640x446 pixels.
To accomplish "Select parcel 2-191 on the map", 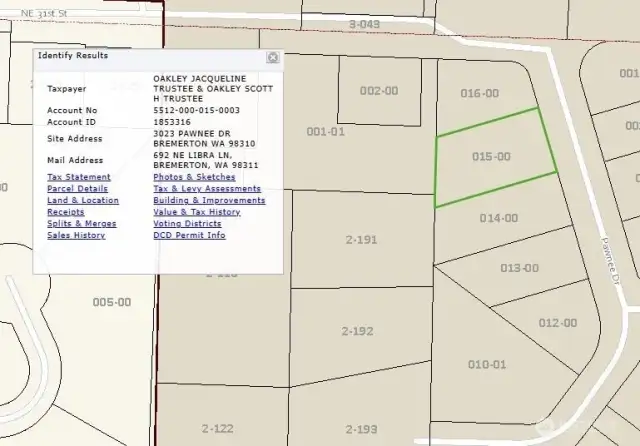I will click(x=361, y=240).
